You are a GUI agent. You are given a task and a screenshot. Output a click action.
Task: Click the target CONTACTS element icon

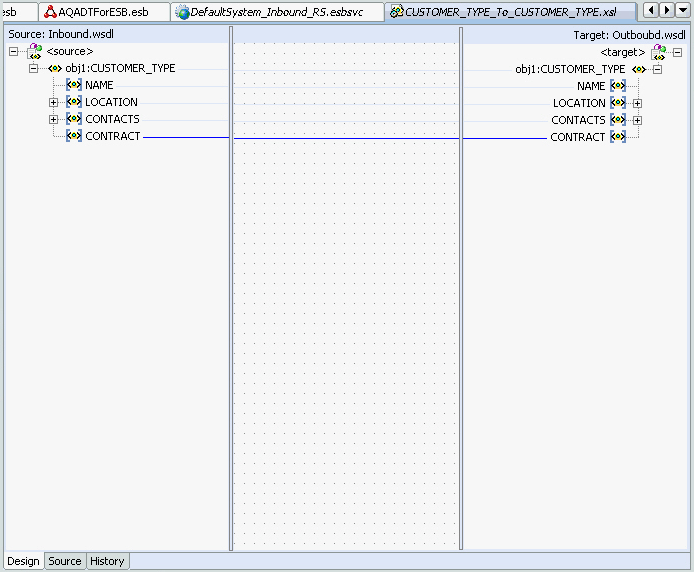[618, 120]
